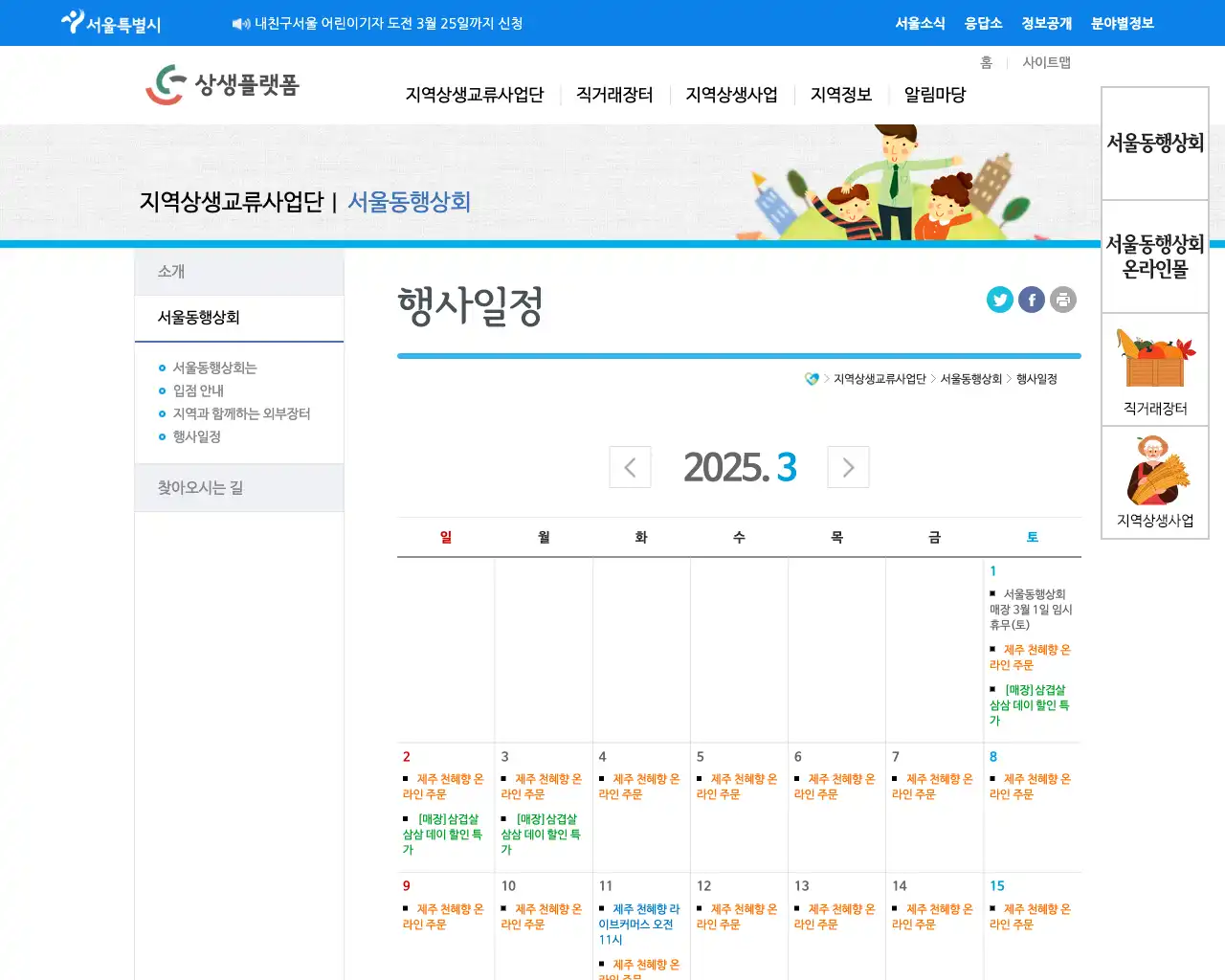Click breadcrumb home heart icon
This screenshot has height=980, width=1225.
[813, 379]
